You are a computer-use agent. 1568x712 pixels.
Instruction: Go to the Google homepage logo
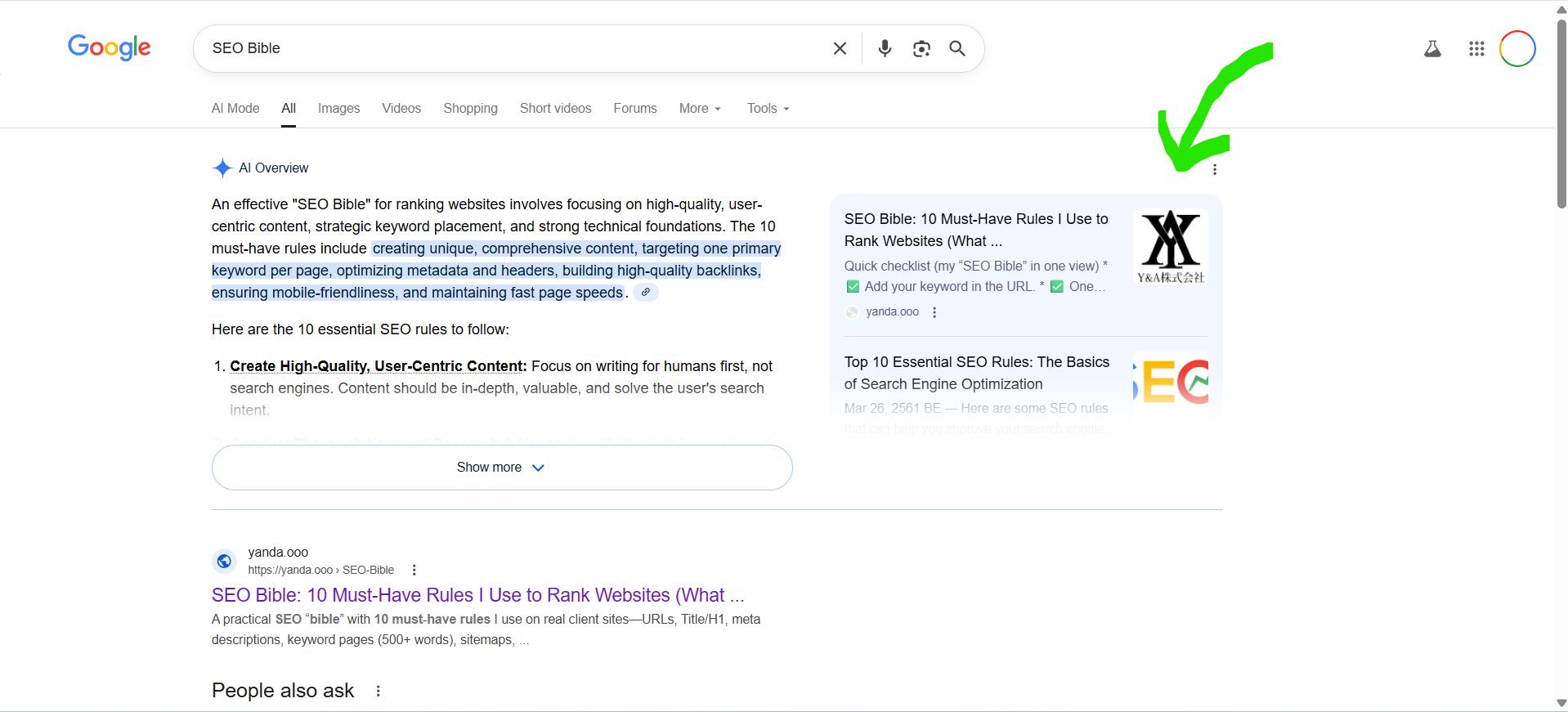110,47
